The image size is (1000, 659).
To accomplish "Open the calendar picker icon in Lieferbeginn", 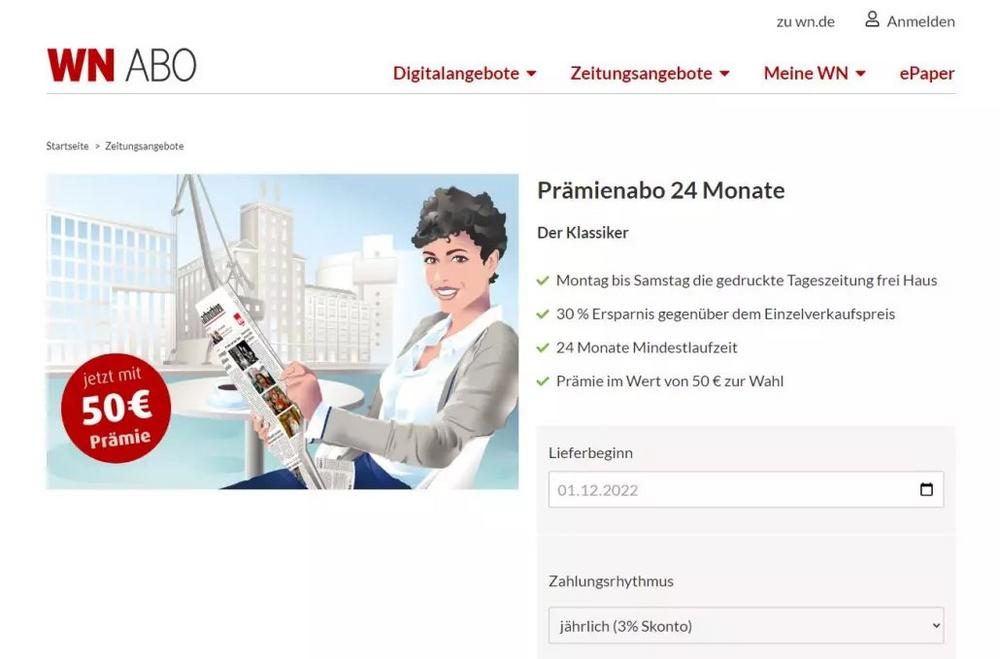I will (x=927, y=489).
